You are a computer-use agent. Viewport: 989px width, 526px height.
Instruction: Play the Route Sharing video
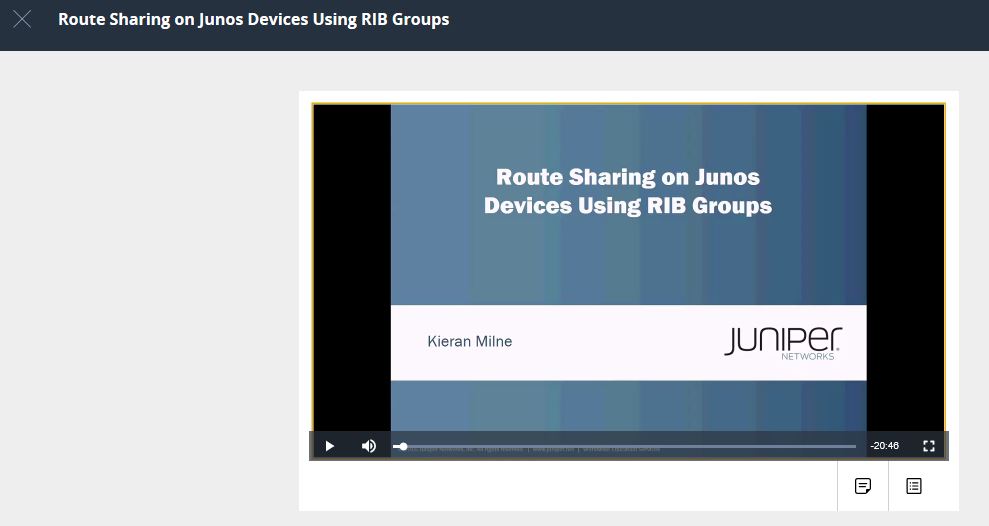tap(329, 446)
